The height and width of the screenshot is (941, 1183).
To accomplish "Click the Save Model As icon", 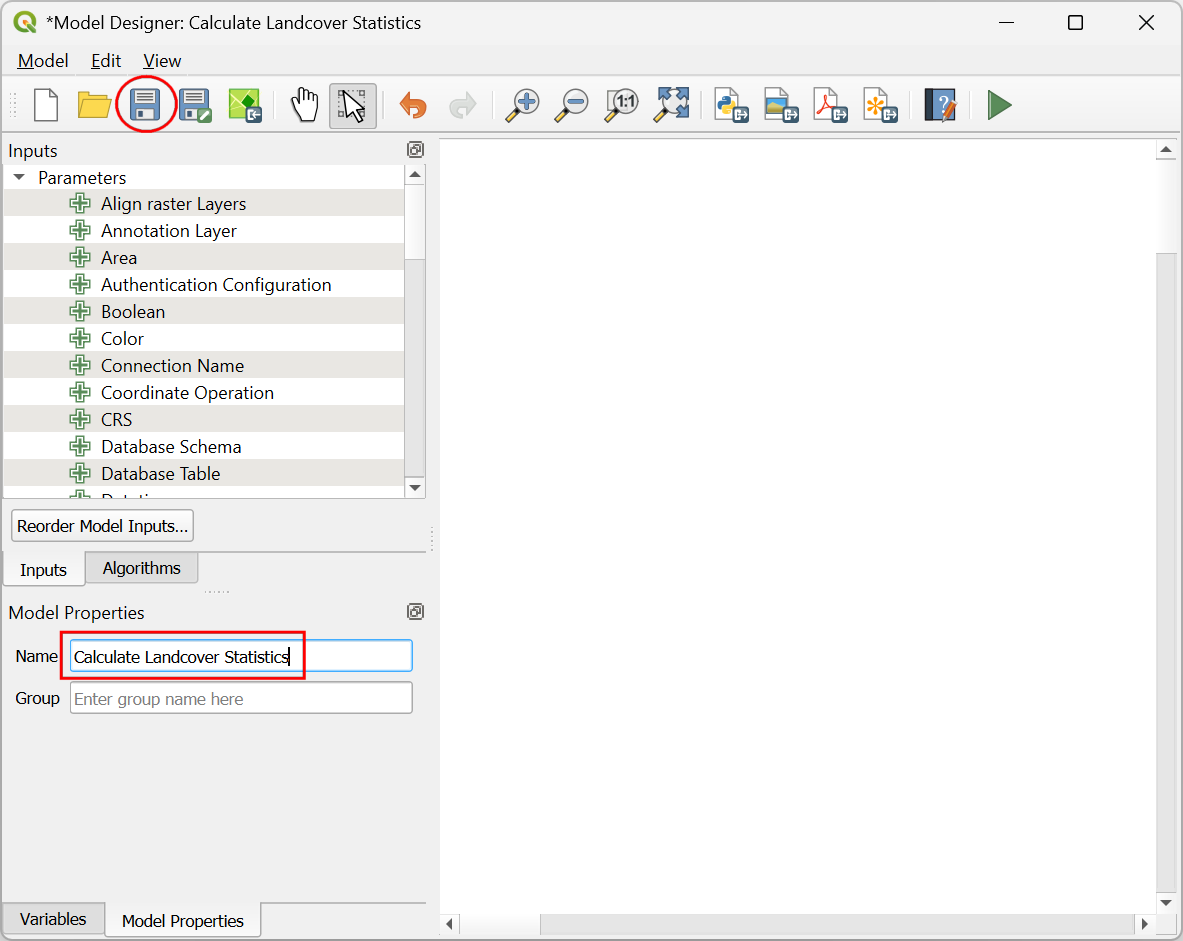I will [195, 105].
